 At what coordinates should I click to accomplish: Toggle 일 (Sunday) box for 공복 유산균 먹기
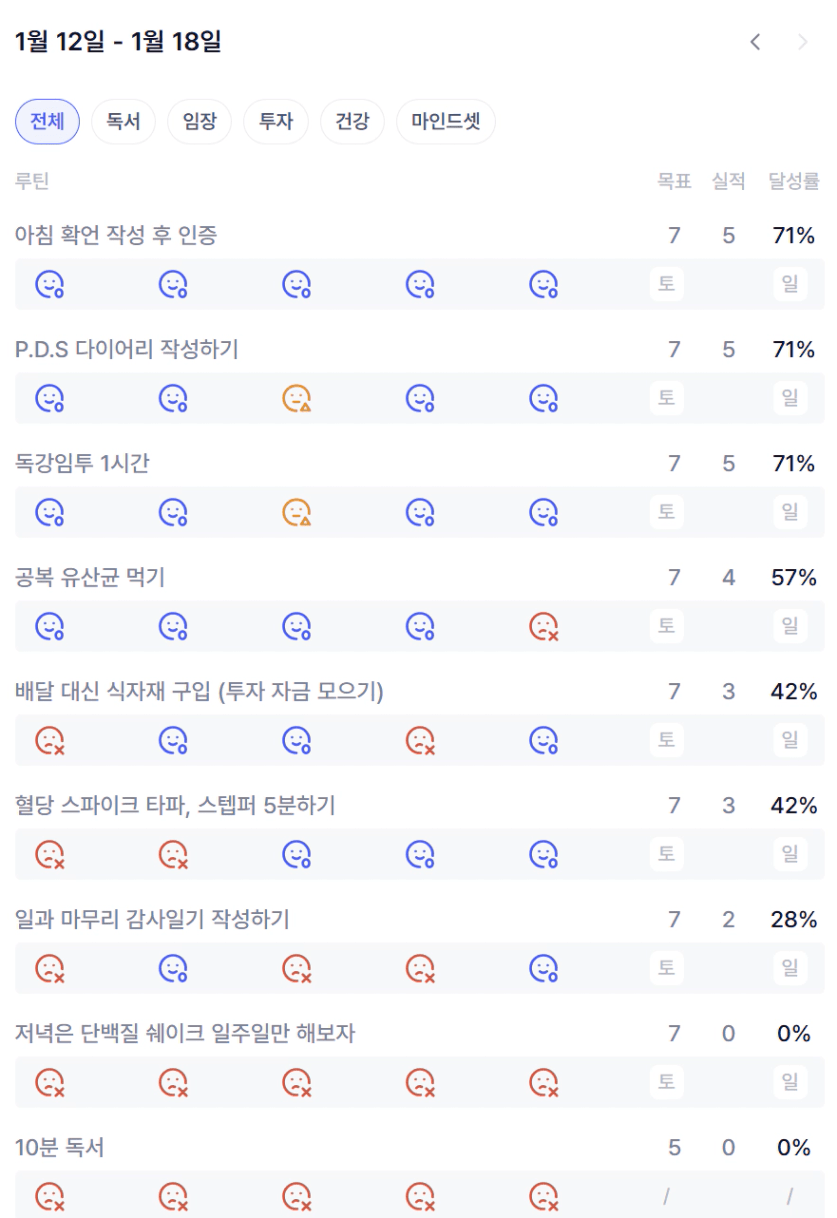tap(790, 626)
